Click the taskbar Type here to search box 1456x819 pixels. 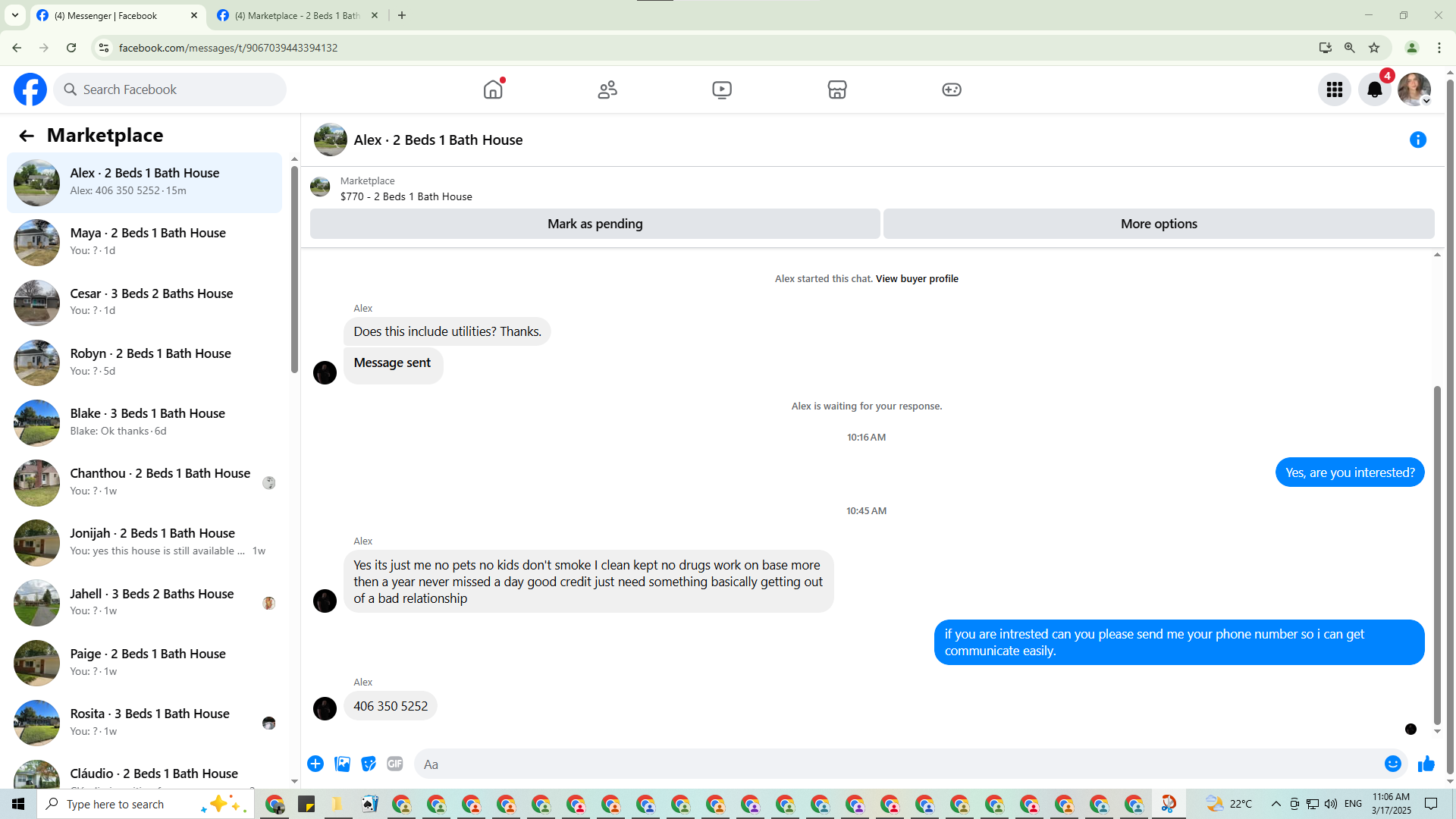coord(146,804)
